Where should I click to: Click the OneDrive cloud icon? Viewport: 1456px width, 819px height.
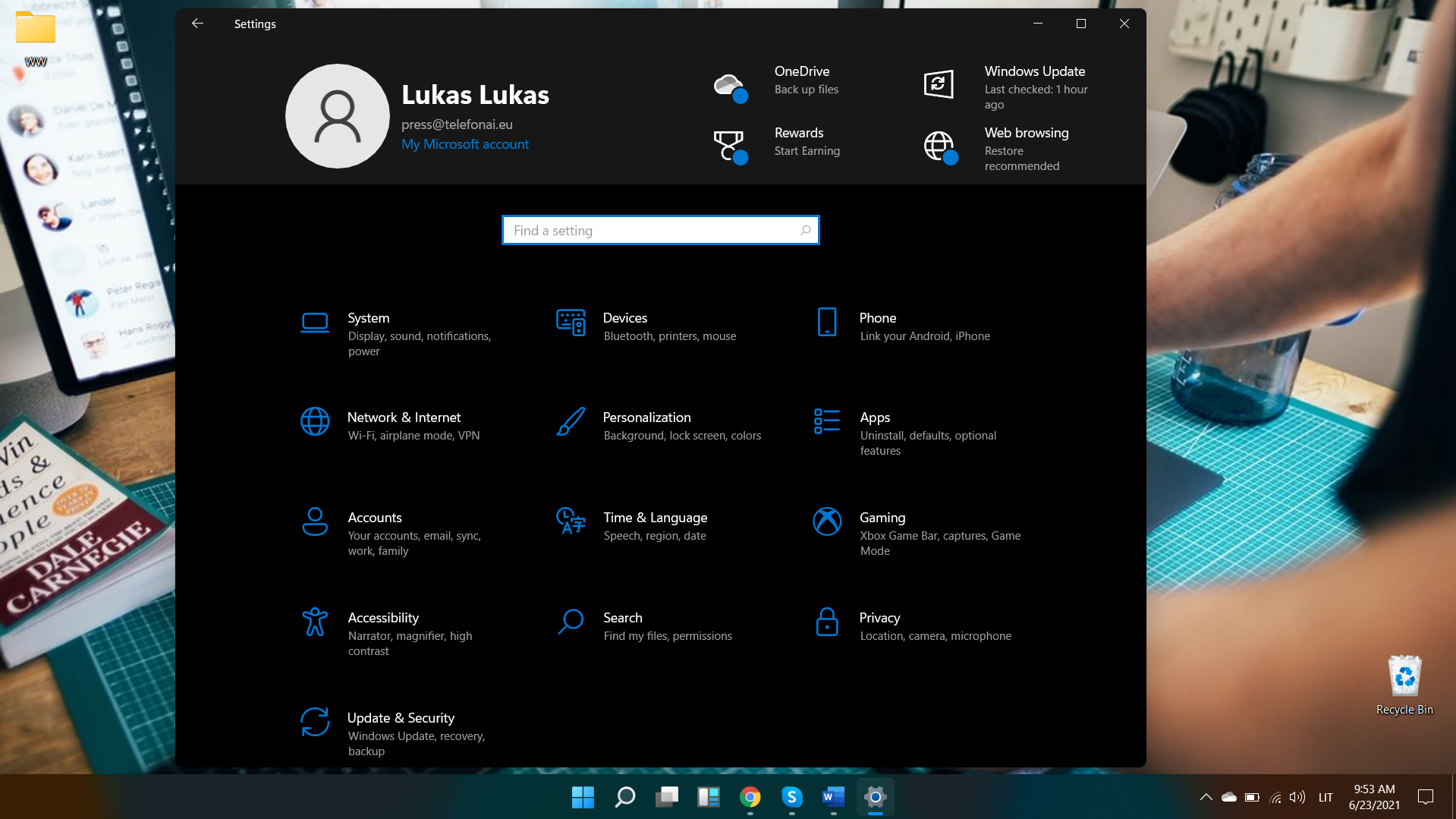coord(731,87)
